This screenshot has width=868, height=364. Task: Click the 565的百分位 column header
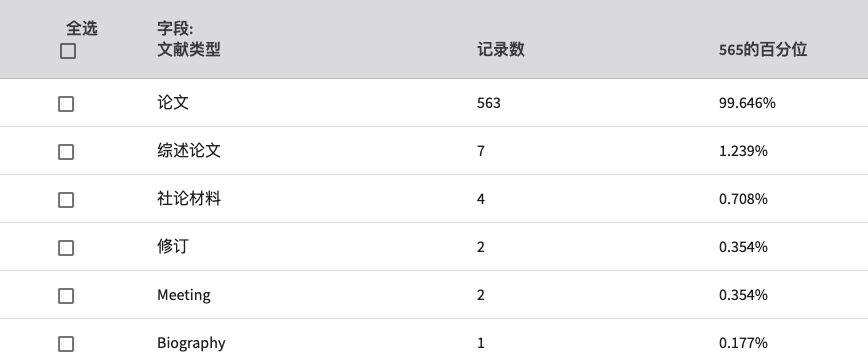click(763, 50)
